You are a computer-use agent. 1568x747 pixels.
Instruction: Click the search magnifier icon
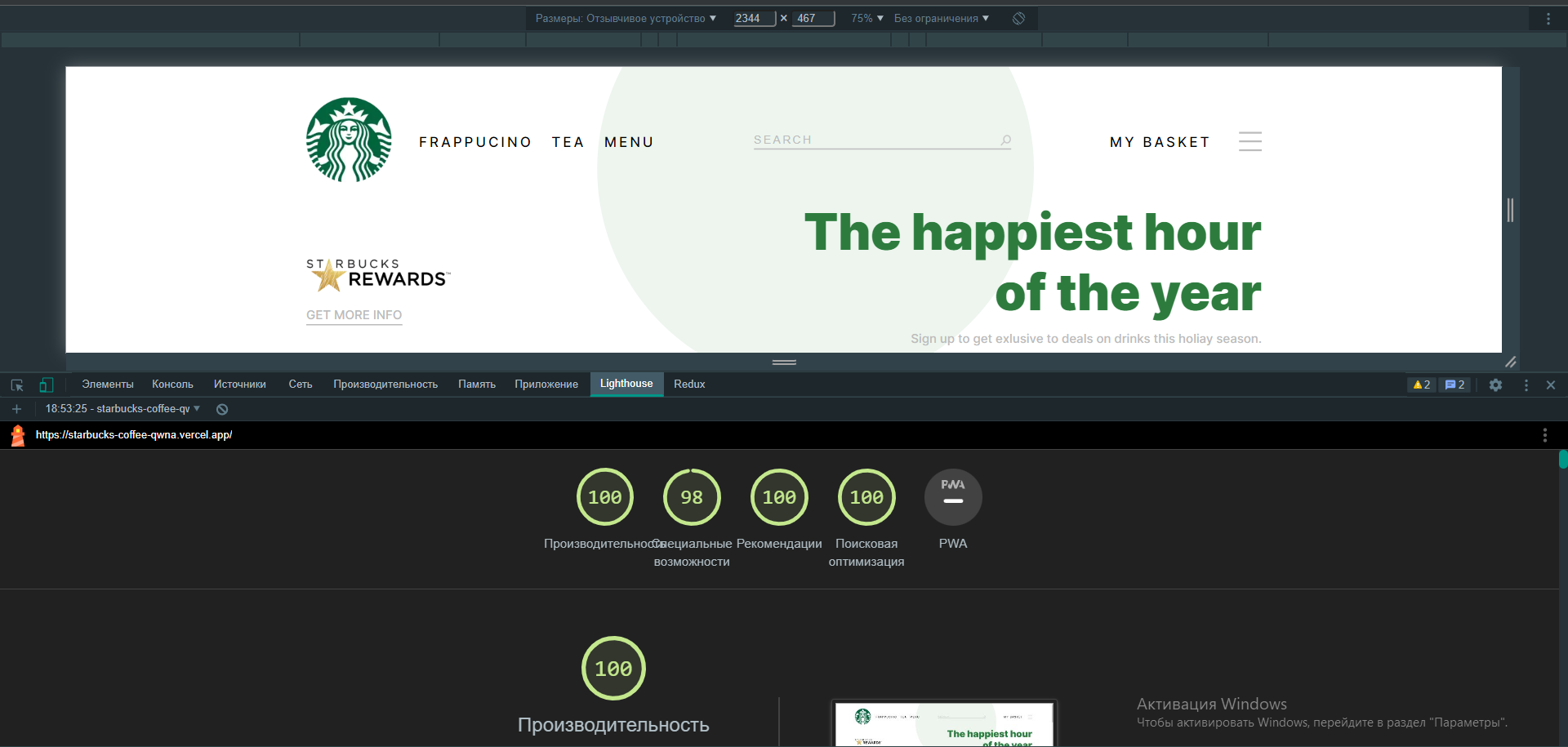[x=1005, y=140]
